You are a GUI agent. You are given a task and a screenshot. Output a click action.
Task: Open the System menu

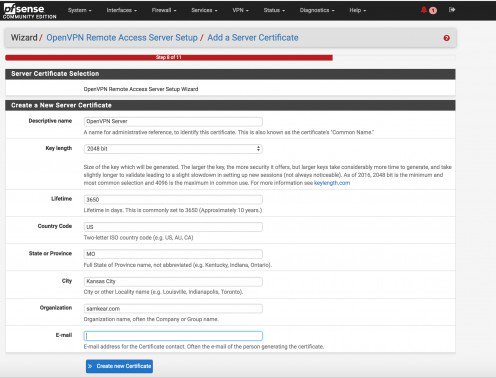coord(79,10)
